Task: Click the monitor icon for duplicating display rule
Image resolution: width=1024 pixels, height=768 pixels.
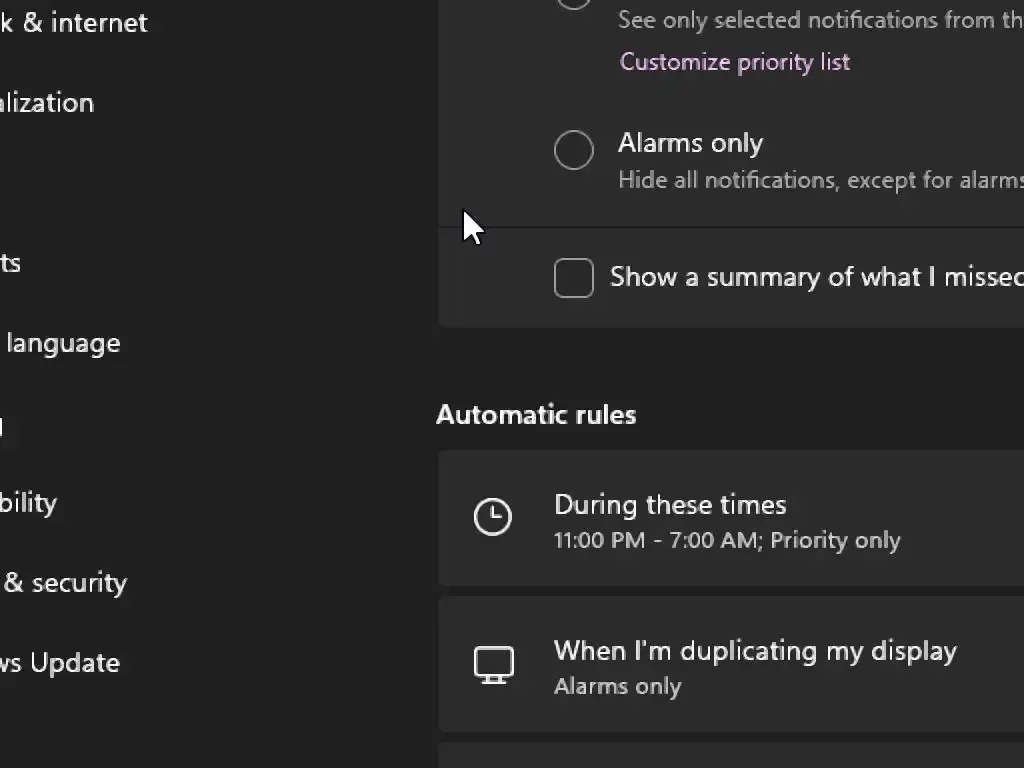Action: (493, 665)
